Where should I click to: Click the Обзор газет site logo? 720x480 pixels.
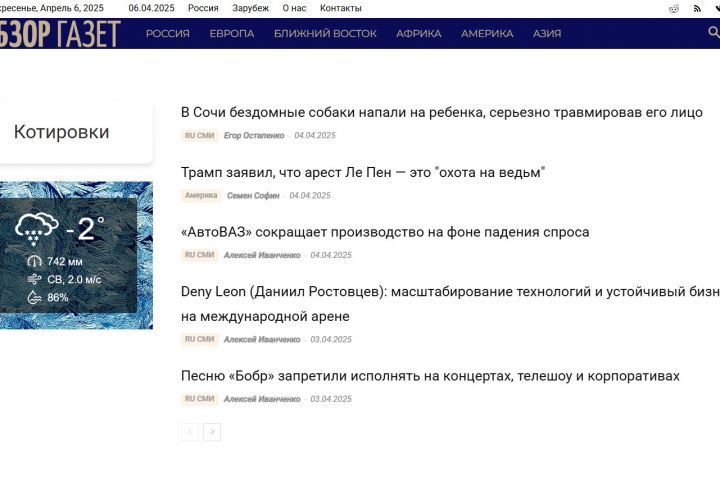pyautogui.click(x=60, y=34)
